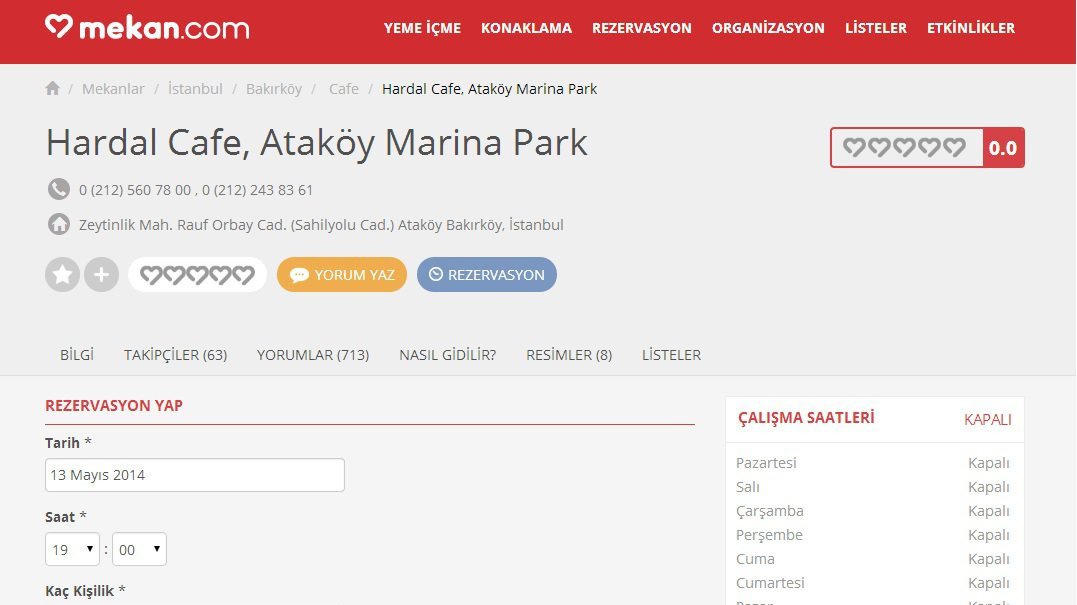The image size is (1077, 605).
Task: Select the home icon in the breadcrumb
Action: (52, 88)
